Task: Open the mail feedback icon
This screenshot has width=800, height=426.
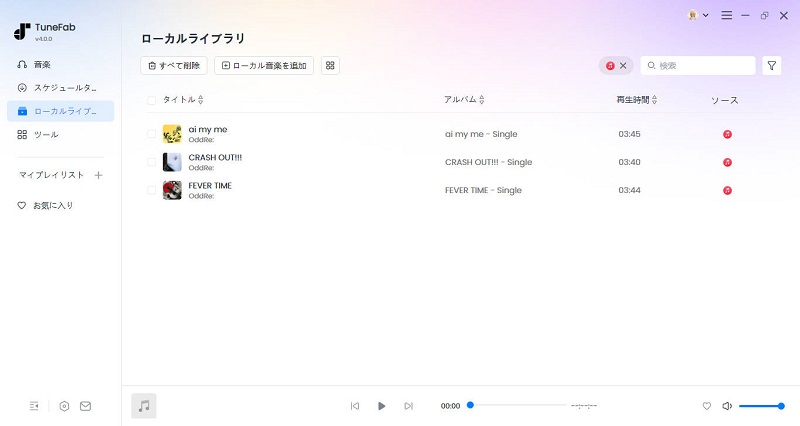Action: pos(86,406)
